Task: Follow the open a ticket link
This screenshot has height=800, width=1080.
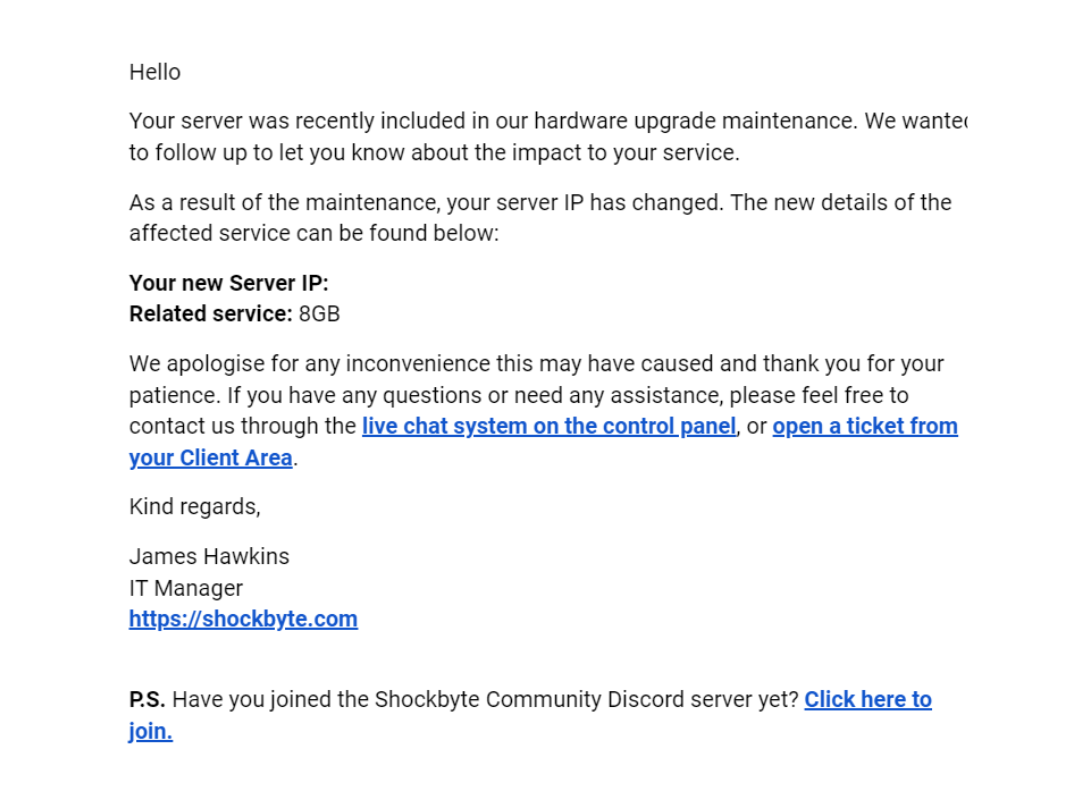Action: (864, 426)
